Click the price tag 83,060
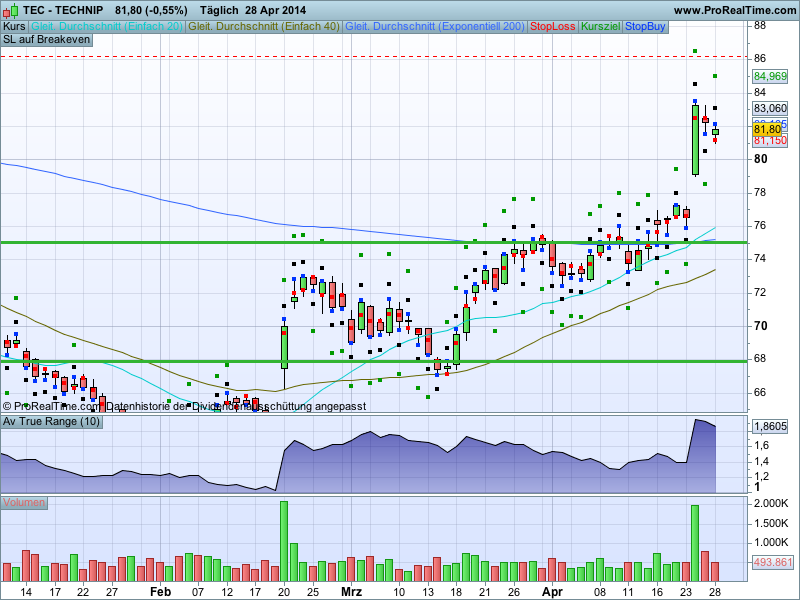This screenshot has width=800, height=600. (x=770, y=108)
